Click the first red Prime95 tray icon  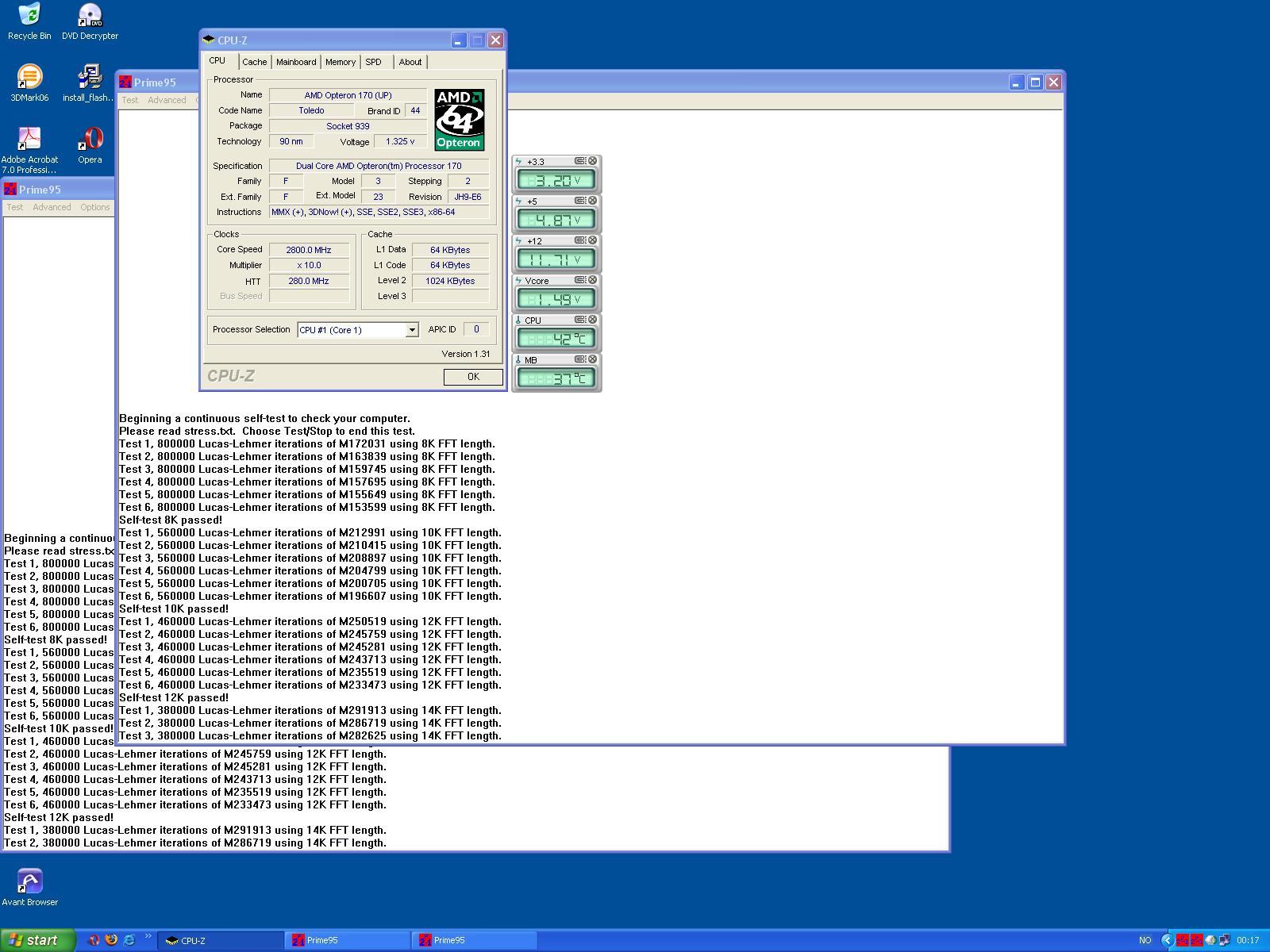coord(1183,940)
